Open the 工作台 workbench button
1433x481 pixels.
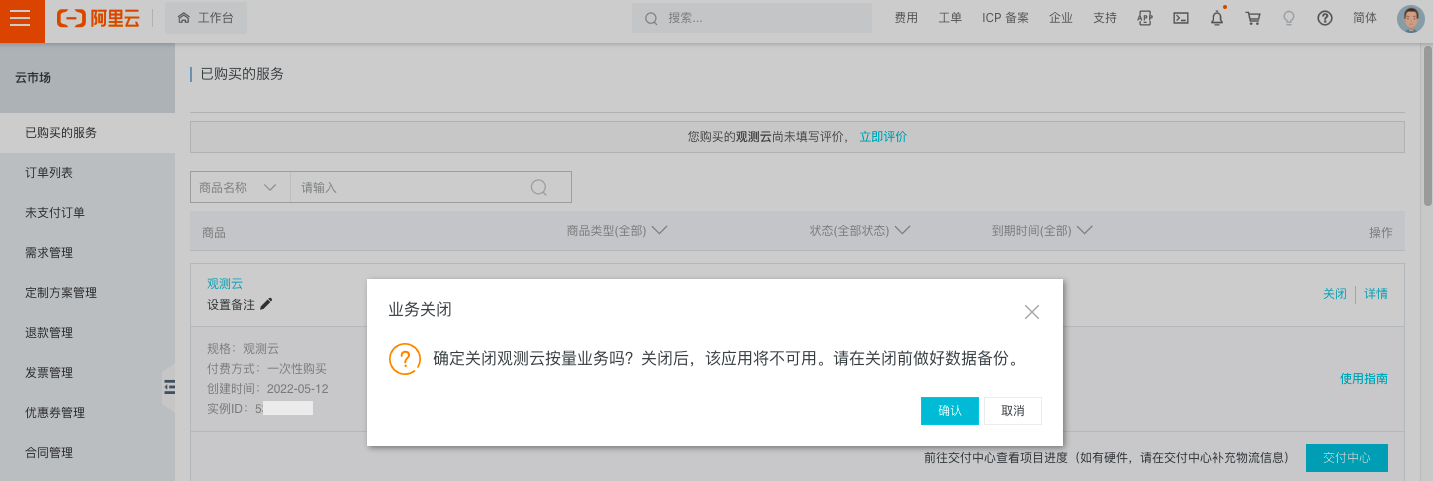coord(205,19)
